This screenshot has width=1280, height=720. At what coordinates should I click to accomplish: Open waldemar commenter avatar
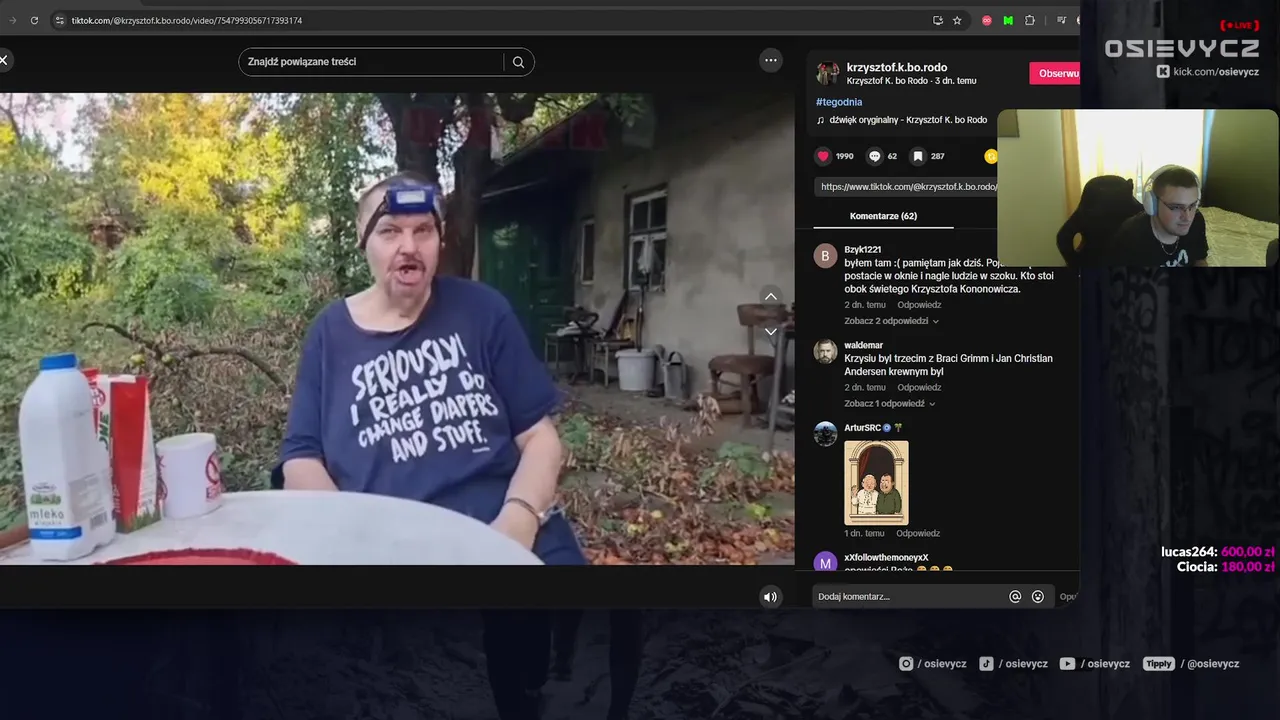click(x=825, y=351)
